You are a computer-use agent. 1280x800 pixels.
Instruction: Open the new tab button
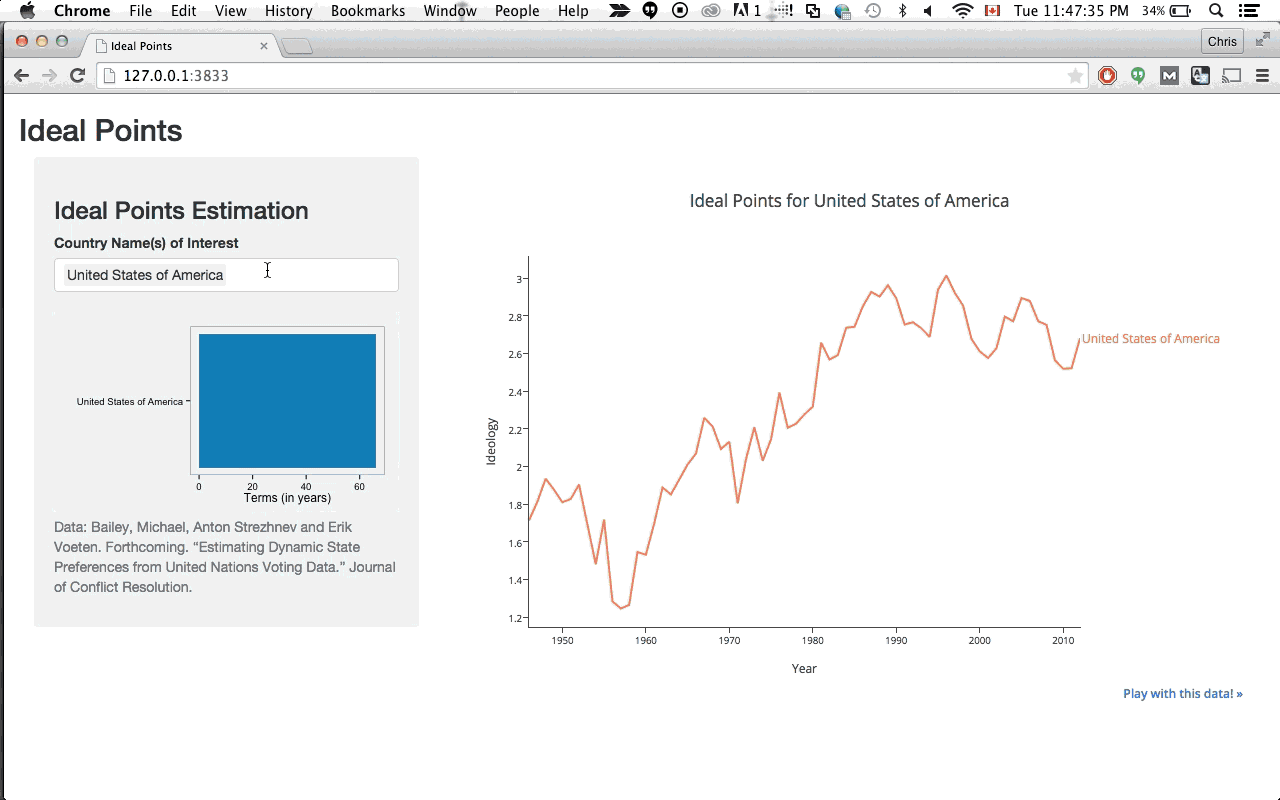(x=298, y=46)
